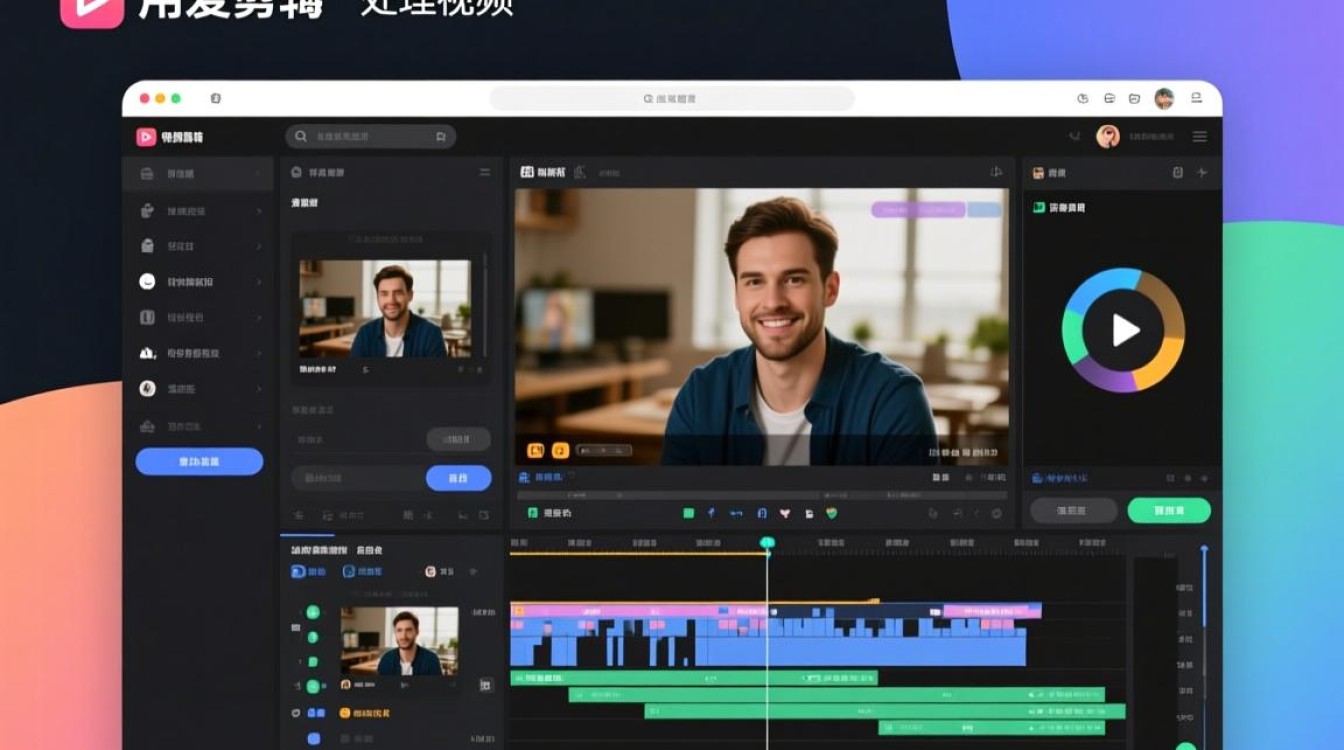Click the blue link icon in the preview toolbar
The width and height of the screenshot is (1344, 750).
tap(737, 513)
